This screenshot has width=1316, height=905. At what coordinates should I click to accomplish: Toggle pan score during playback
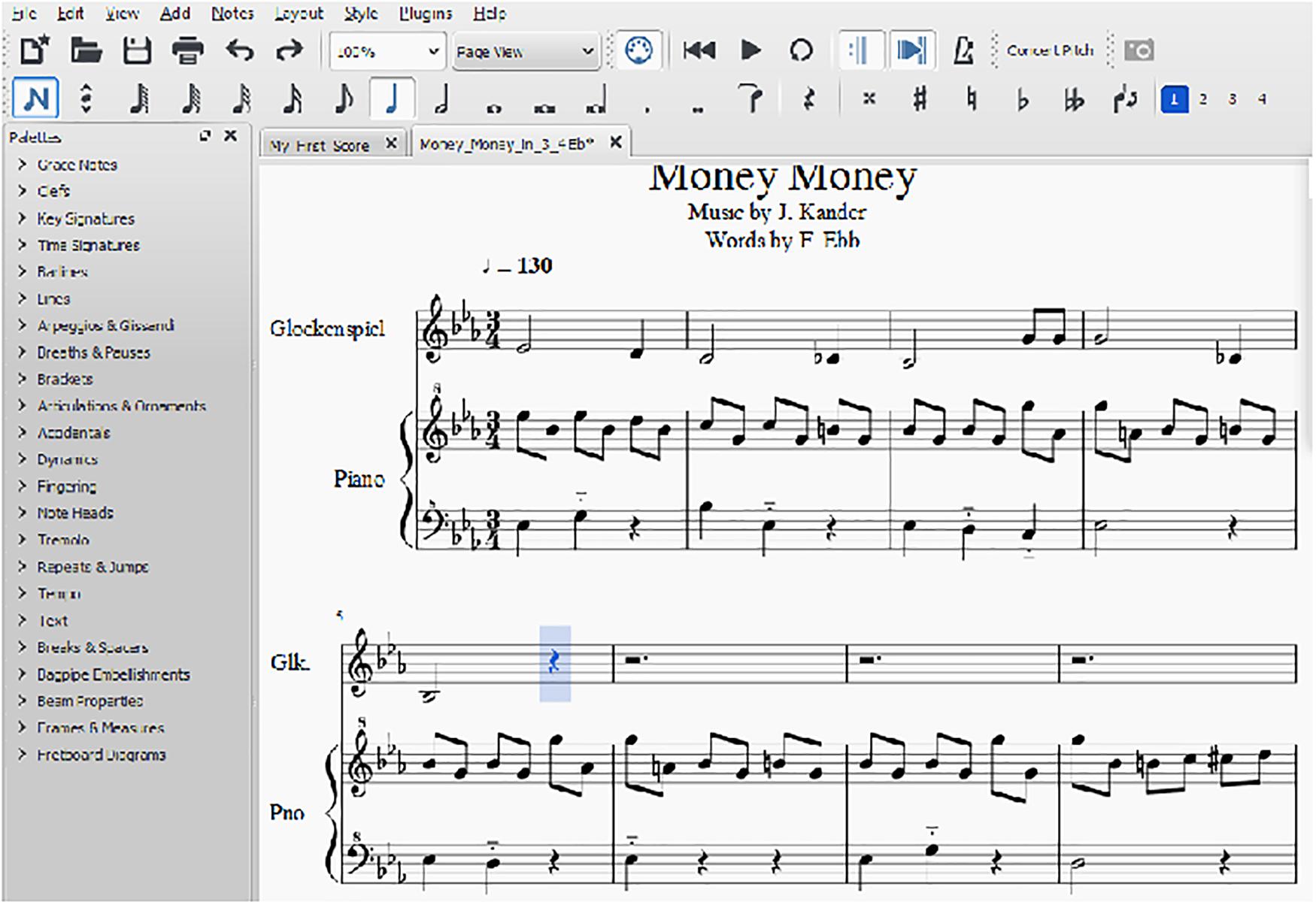(912, 50)
